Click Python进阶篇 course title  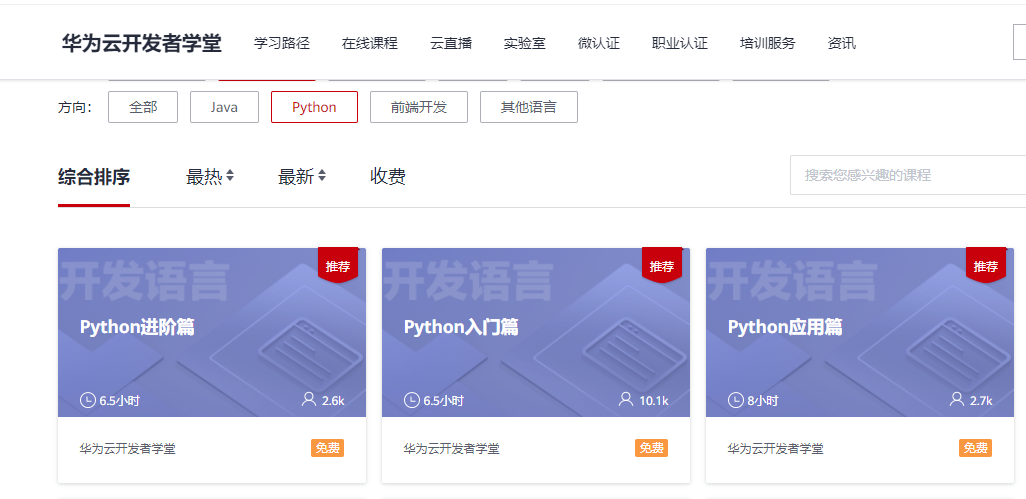pyautogui.click(x=137, y=327)
